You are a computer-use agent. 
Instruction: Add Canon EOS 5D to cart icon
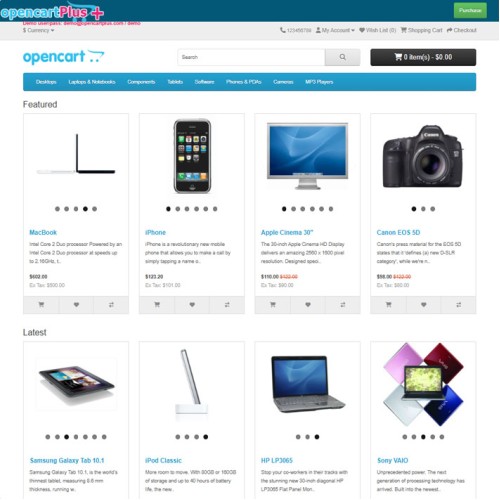[388, 305]
